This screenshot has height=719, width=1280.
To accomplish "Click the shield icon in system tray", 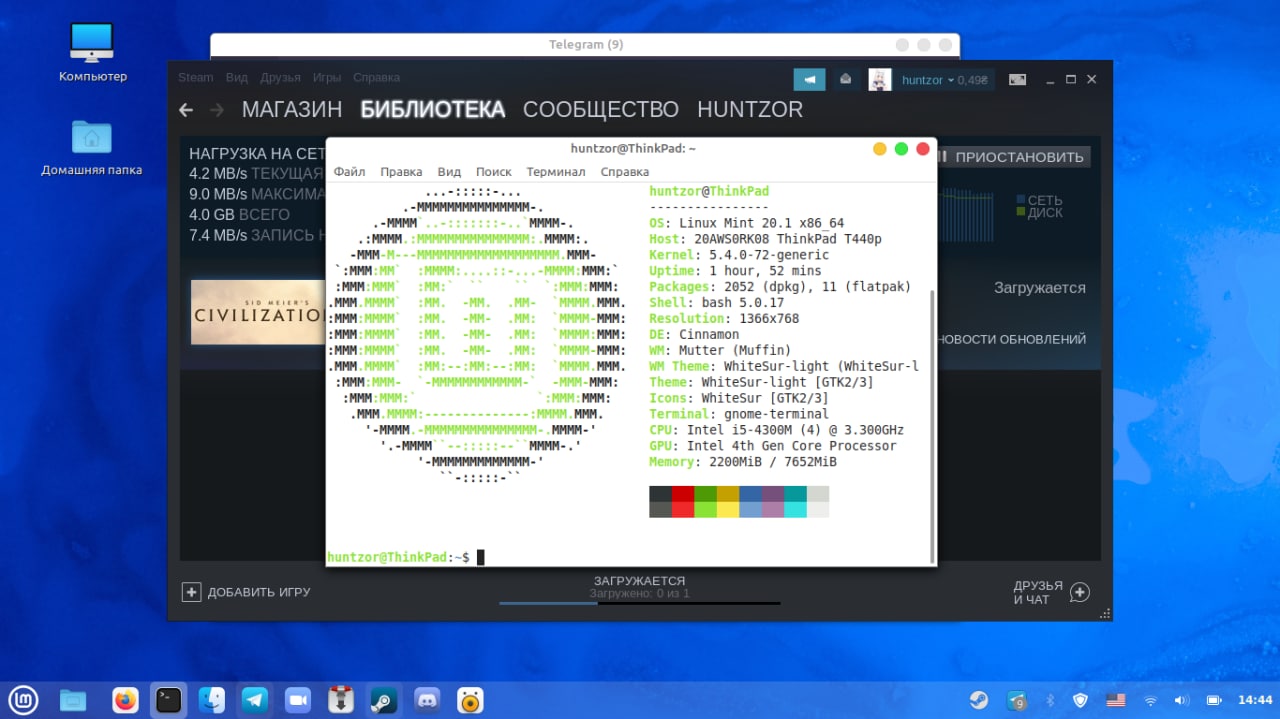I will click(1081, 700).
